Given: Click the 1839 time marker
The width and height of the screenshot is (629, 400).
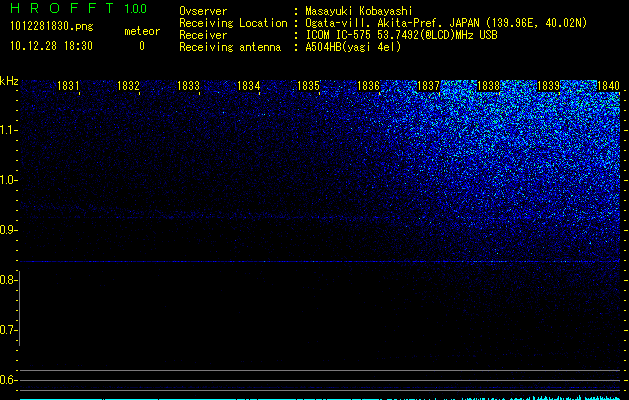Looking at the screenshot, I should pyautogui.click(x=548, y=85).
